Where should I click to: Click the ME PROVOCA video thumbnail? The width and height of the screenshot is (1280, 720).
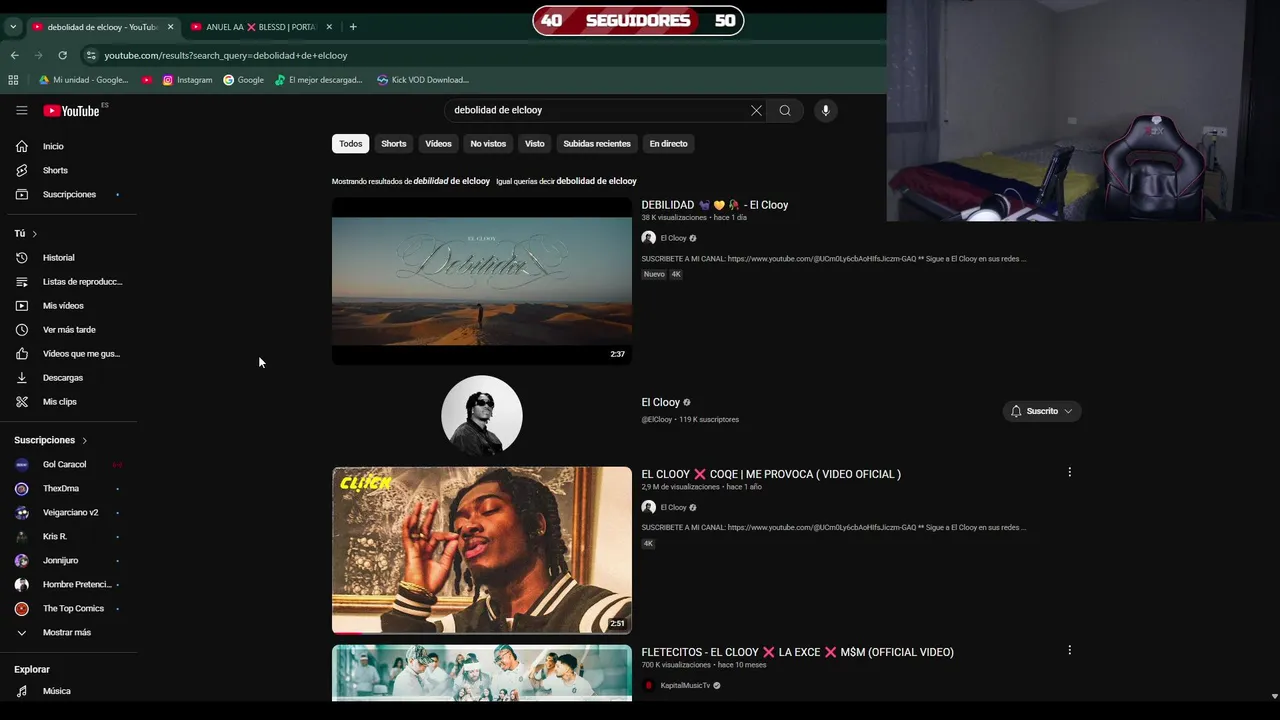tap(482, 550)
